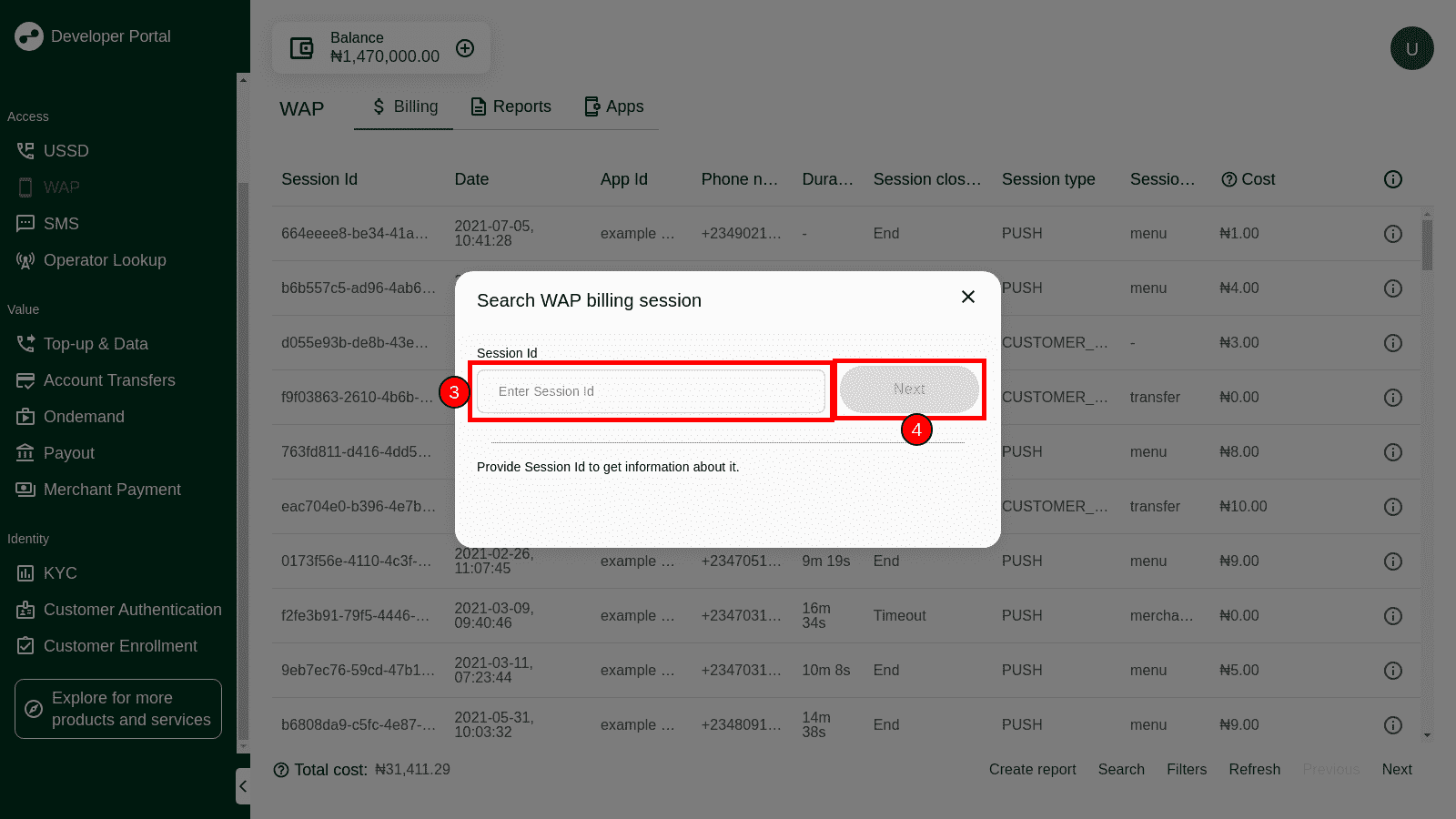The width and height of the screenshot is (1456, 819).
Task: Open the Filters option below the table
Action: (x=1186, y=770)
